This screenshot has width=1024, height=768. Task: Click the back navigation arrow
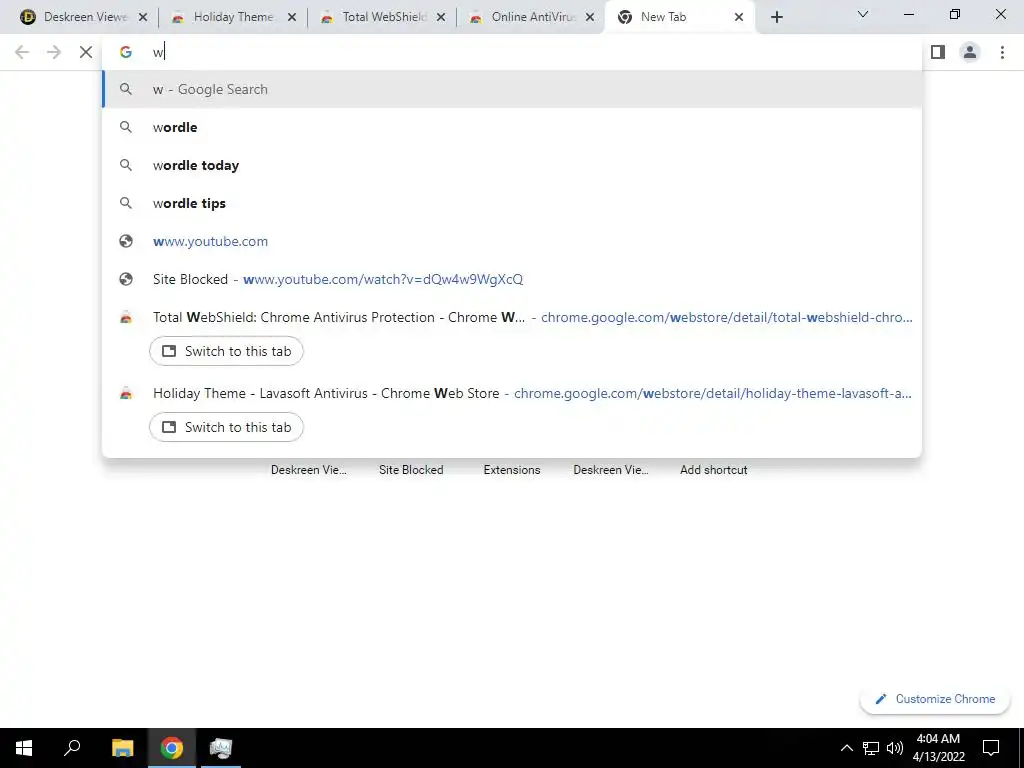click(x=22, y=52)
